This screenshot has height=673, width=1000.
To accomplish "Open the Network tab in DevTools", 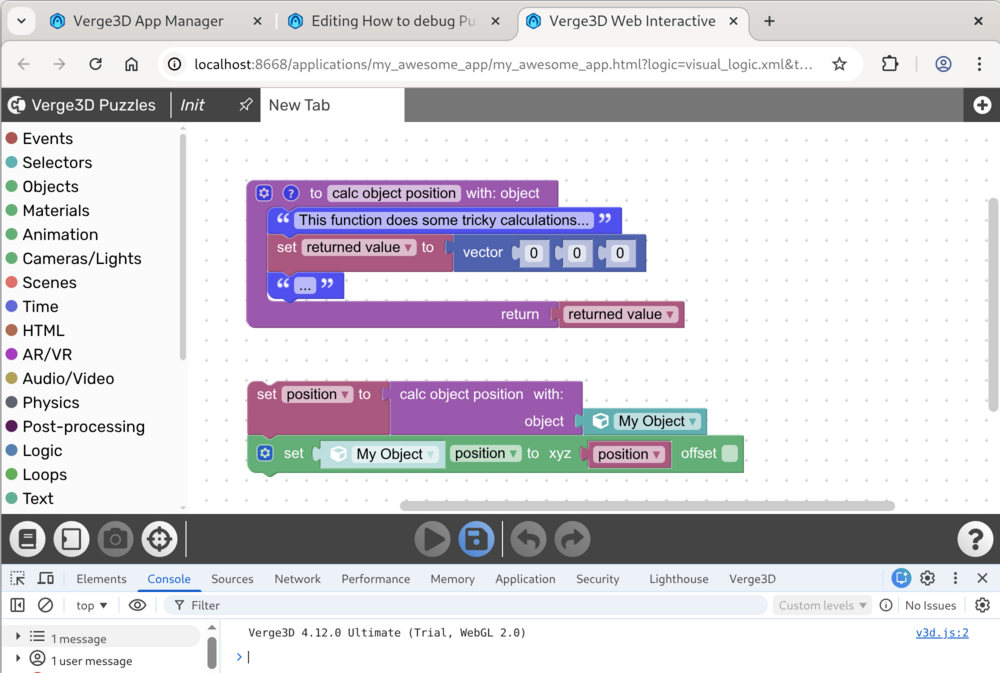I will click(x=297, y=579).
